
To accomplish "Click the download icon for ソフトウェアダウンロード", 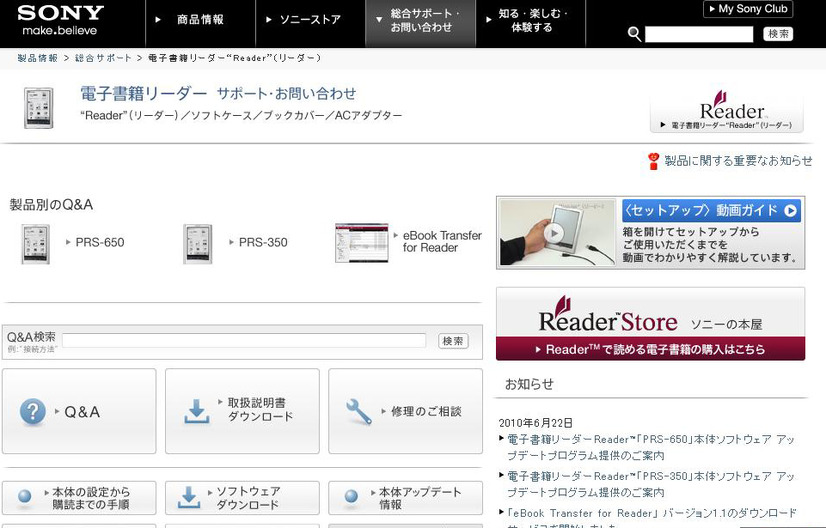I will pyautogui.click(x=189, y=497).
